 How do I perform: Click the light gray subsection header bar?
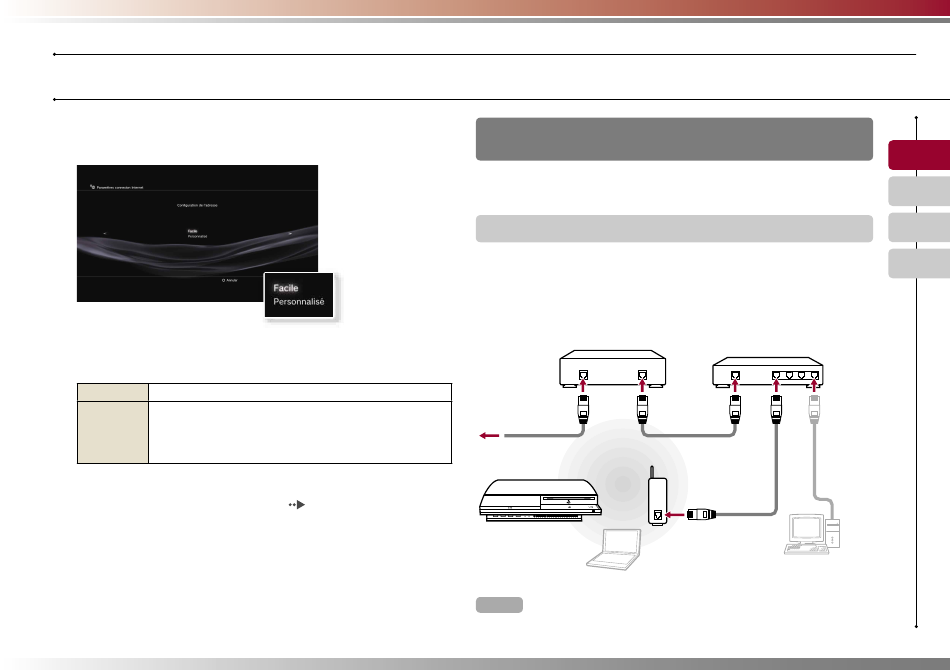[x=674, y=228]
